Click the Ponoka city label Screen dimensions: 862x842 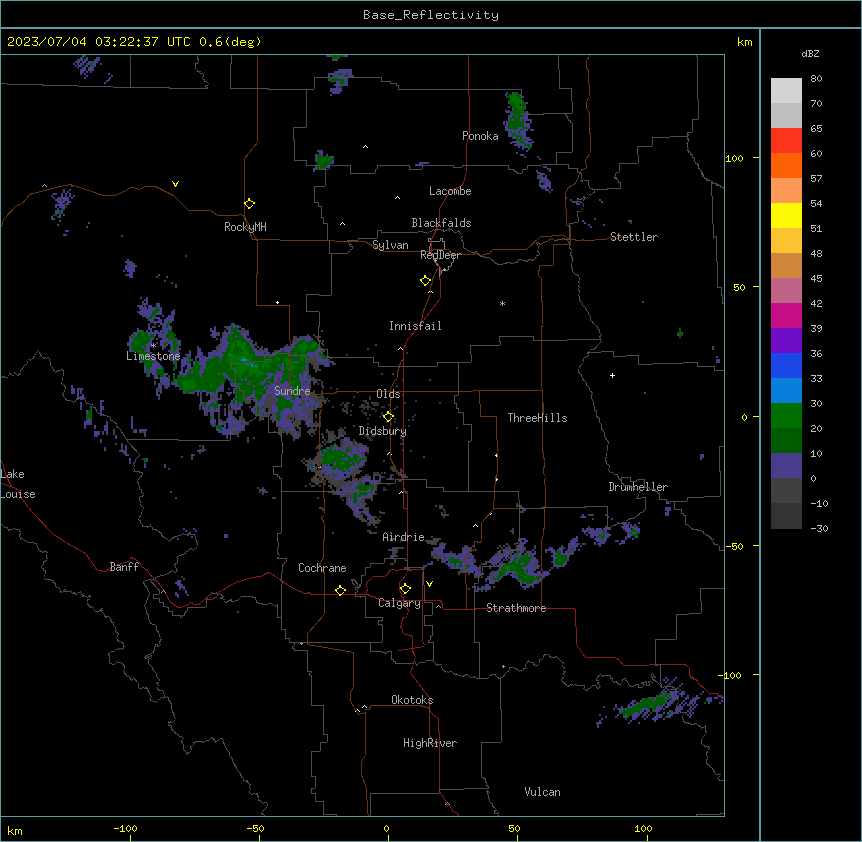click(480, 136)
